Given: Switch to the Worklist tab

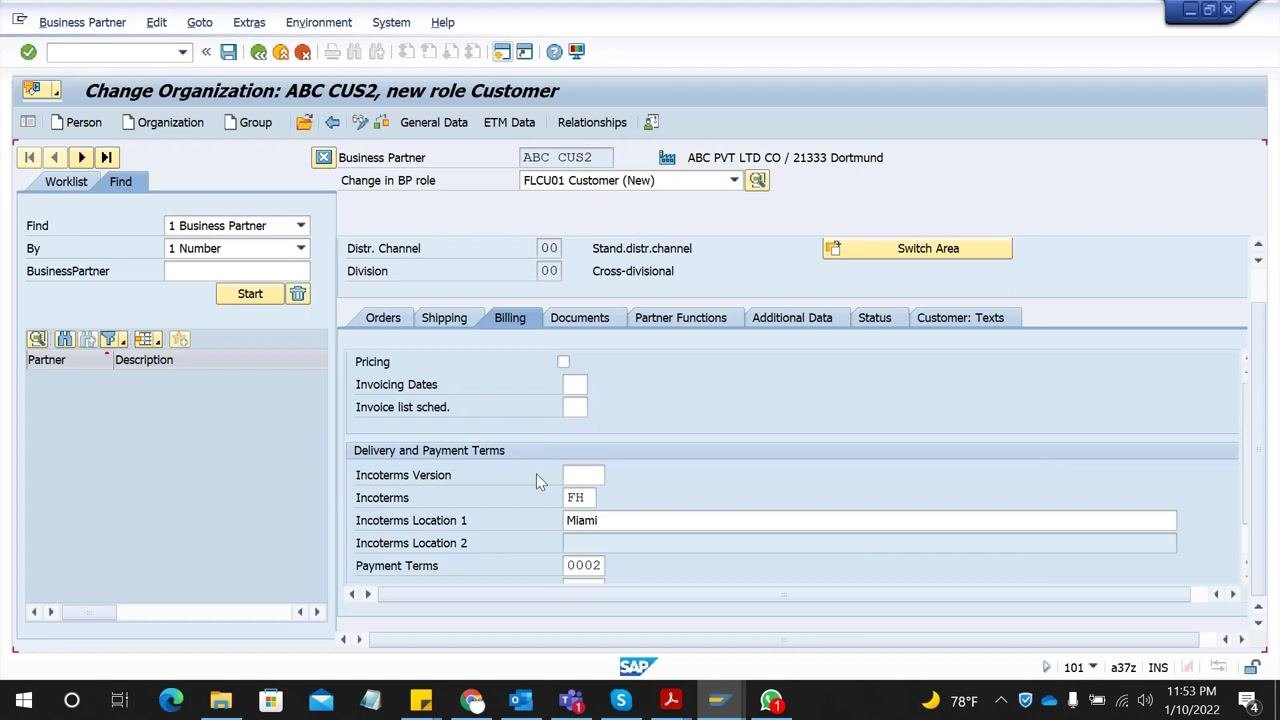Looking at the screenshot, I should pyautogui.click(x=66, y=181).
